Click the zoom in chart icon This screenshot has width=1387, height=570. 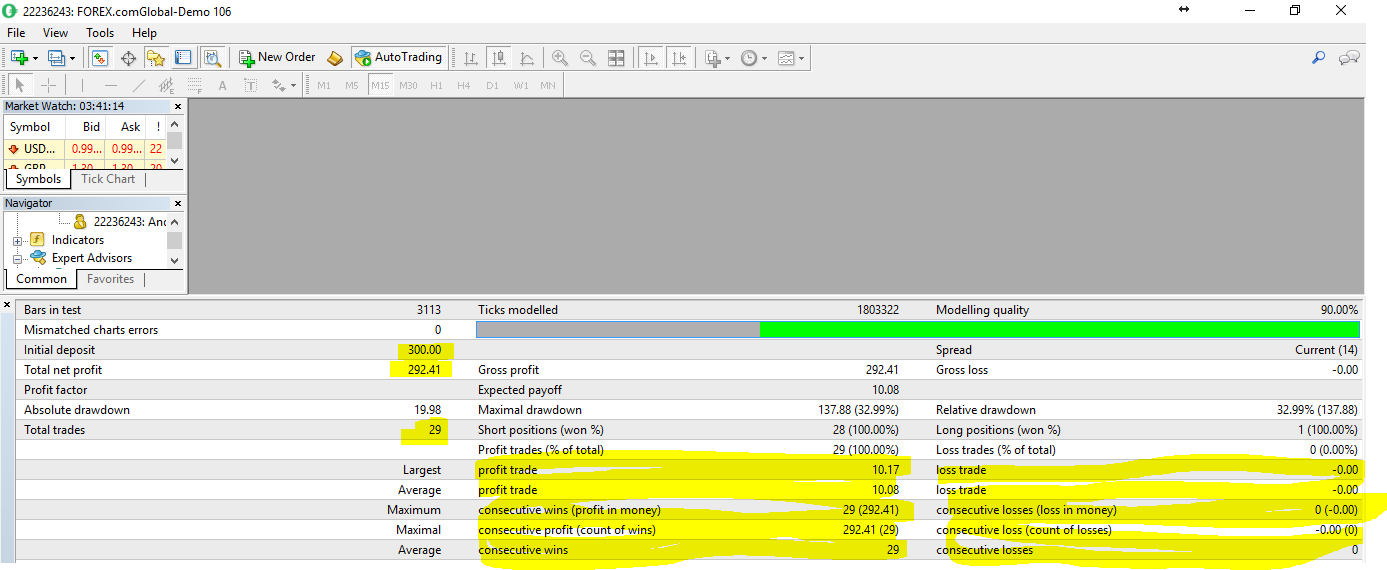pos(560,58)
